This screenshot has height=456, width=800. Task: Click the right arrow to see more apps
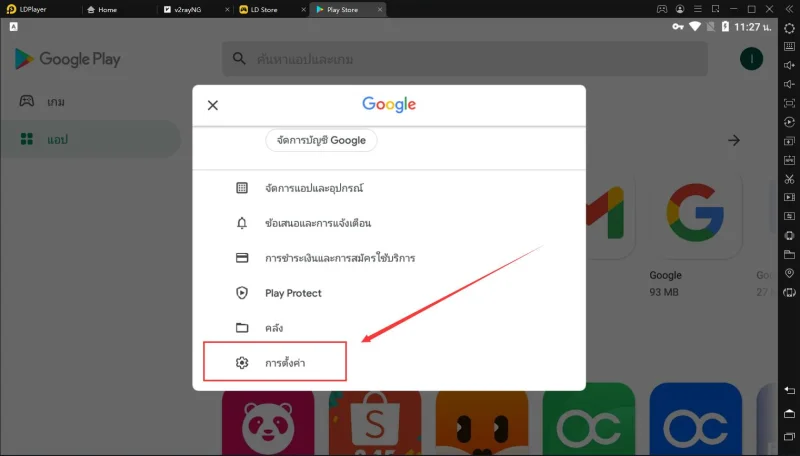[734, 140]
